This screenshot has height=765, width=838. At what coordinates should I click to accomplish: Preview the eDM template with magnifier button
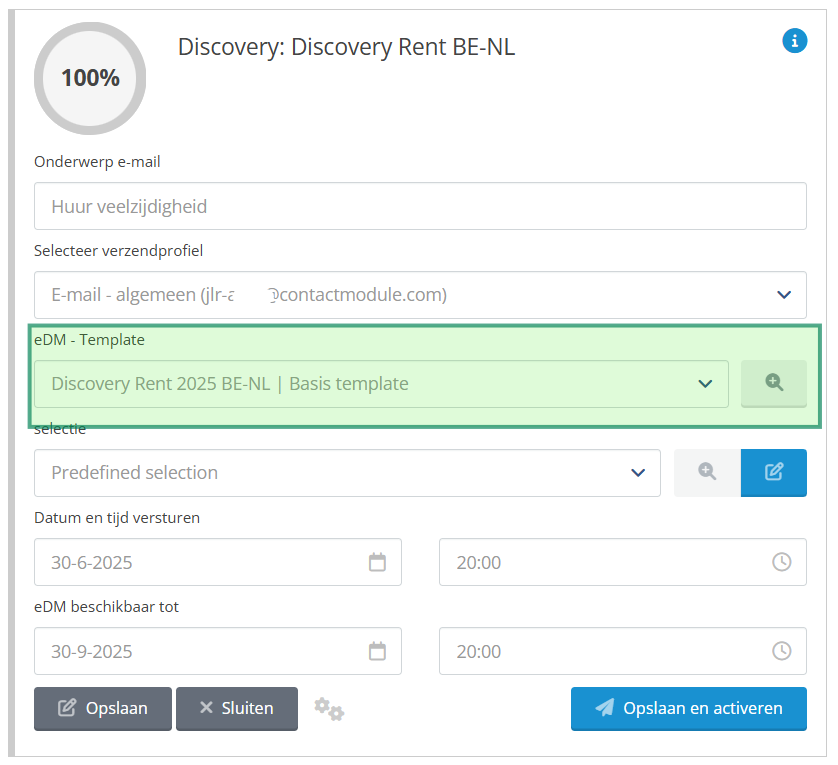coord(773,383)
